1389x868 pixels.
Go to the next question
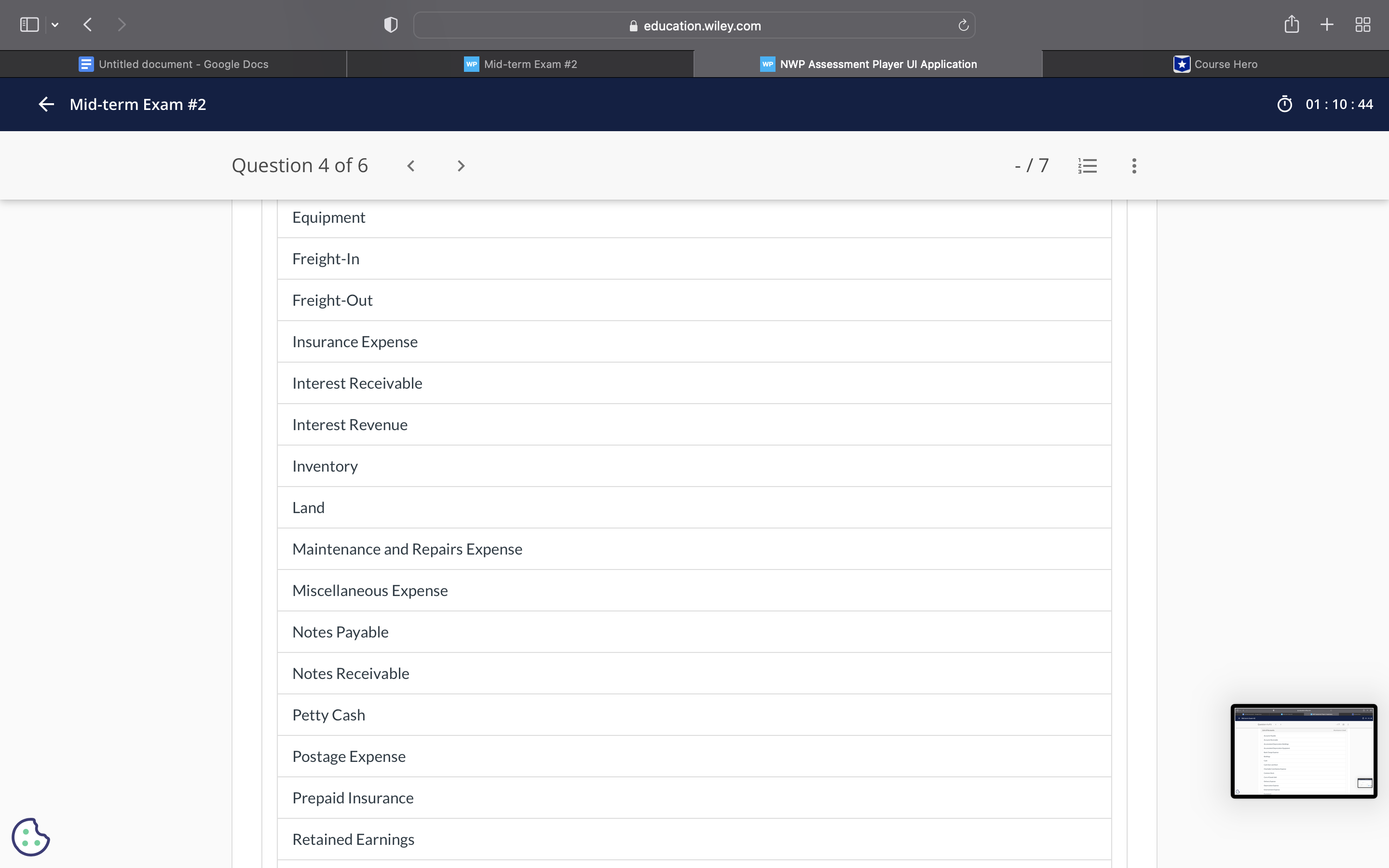point(460,165)
